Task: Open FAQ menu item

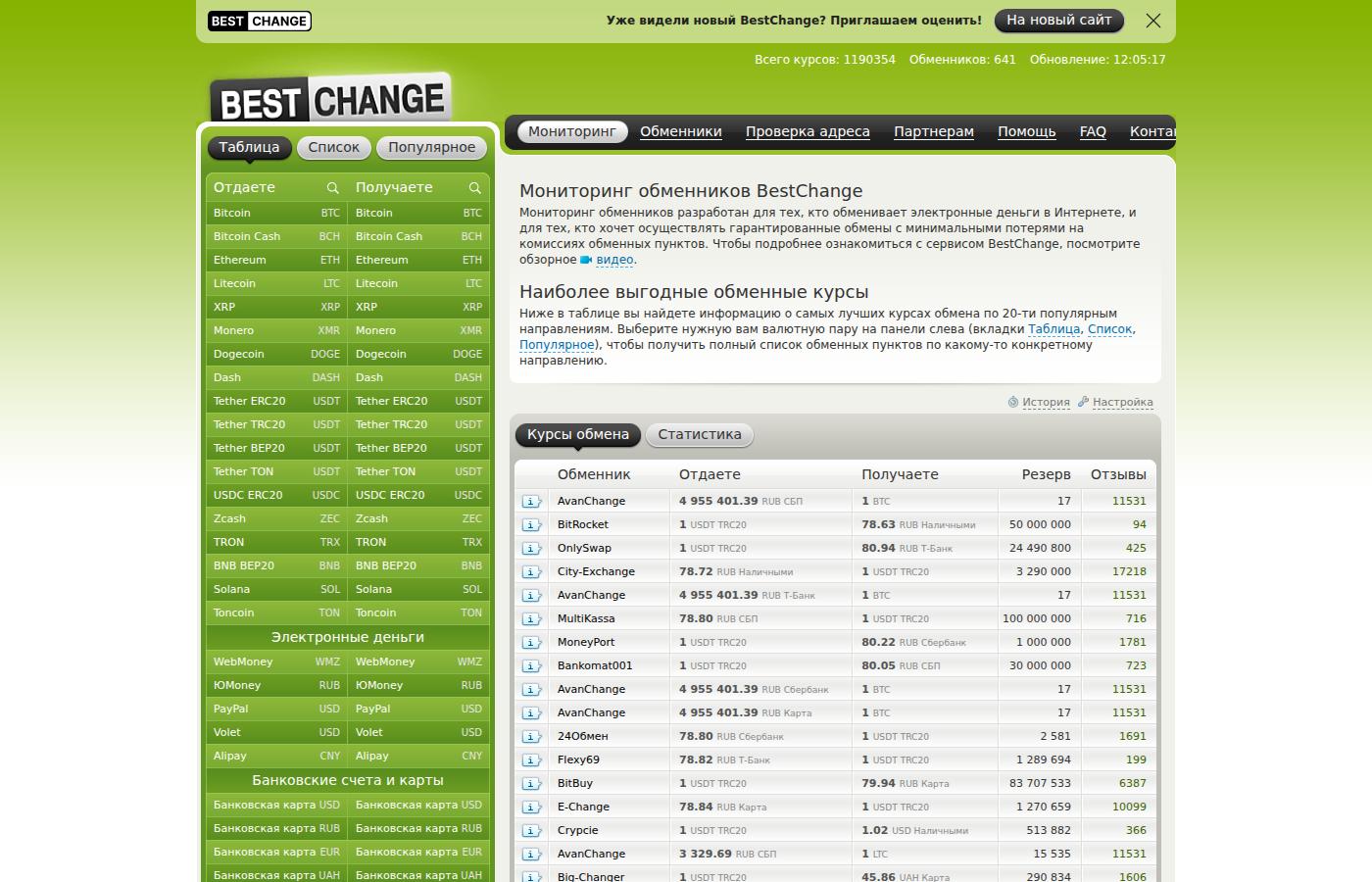Action: tap(1093, 131)
